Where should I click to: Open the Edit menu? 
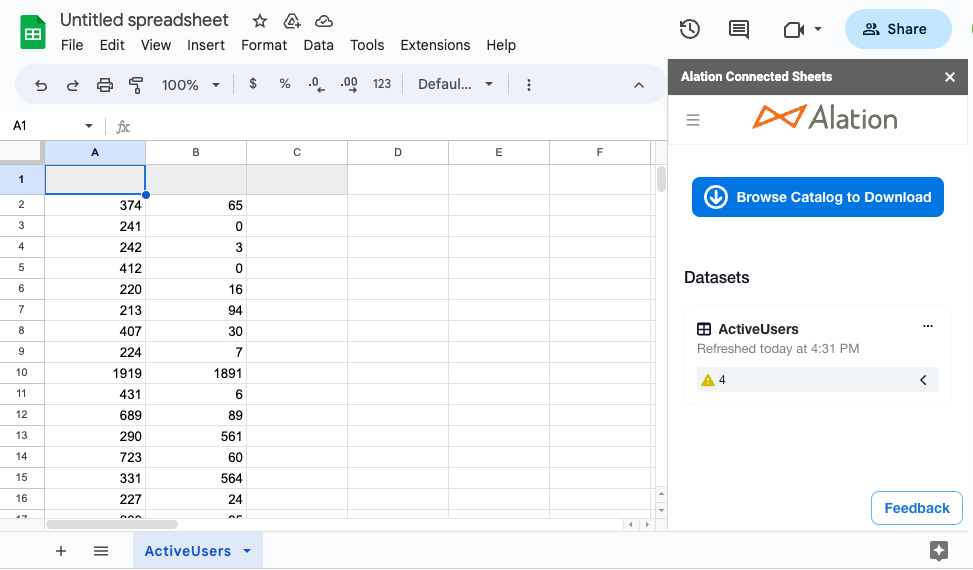tap(112, 45)
